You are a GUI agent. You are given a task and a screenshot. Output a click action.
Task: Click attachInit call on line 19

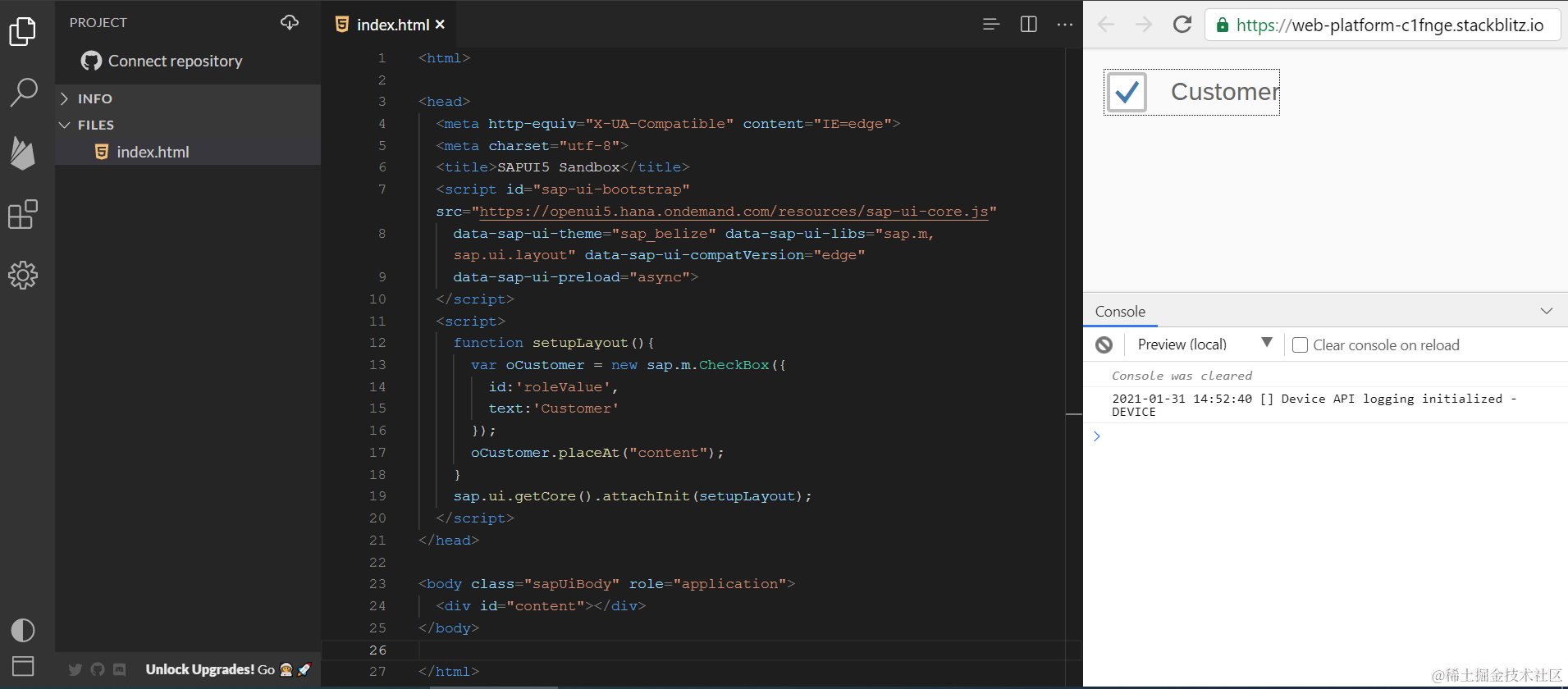pyautogui.click(x=646, y=496)
